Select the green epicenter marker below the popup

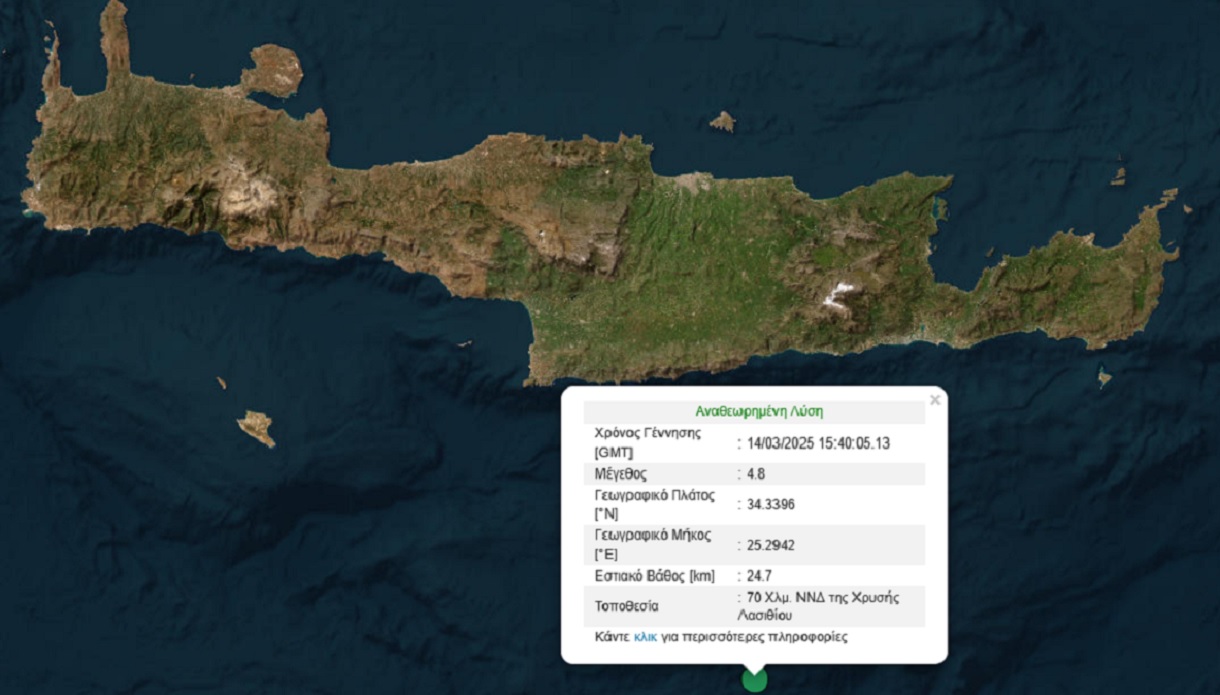754,681
